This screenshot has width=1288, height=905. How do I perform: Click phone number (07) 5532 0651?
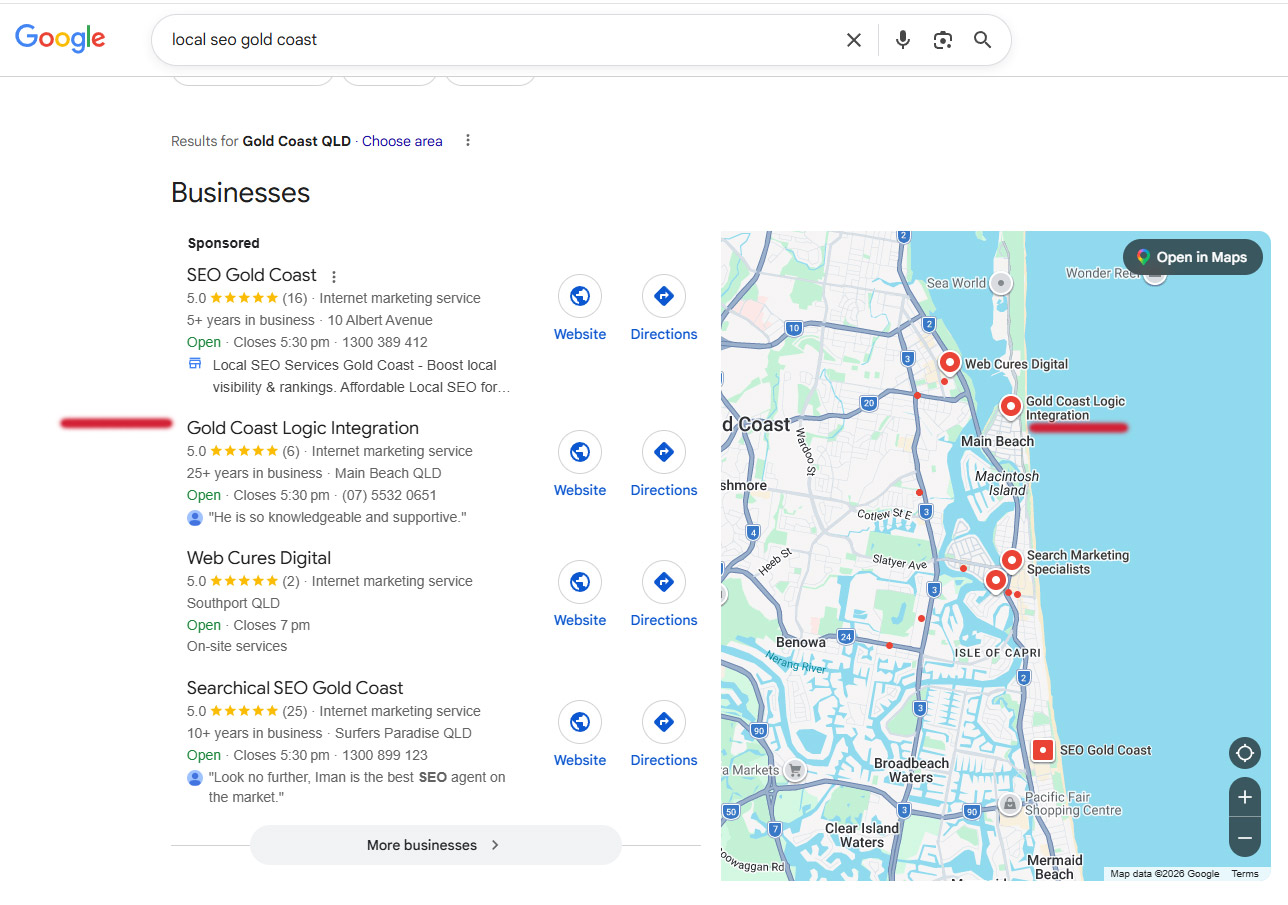389,495
